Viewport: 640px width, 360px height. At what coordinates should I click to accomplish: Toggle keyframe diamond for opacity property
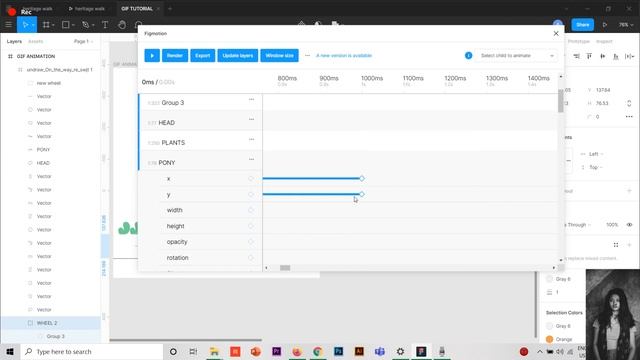pos(251,242)
